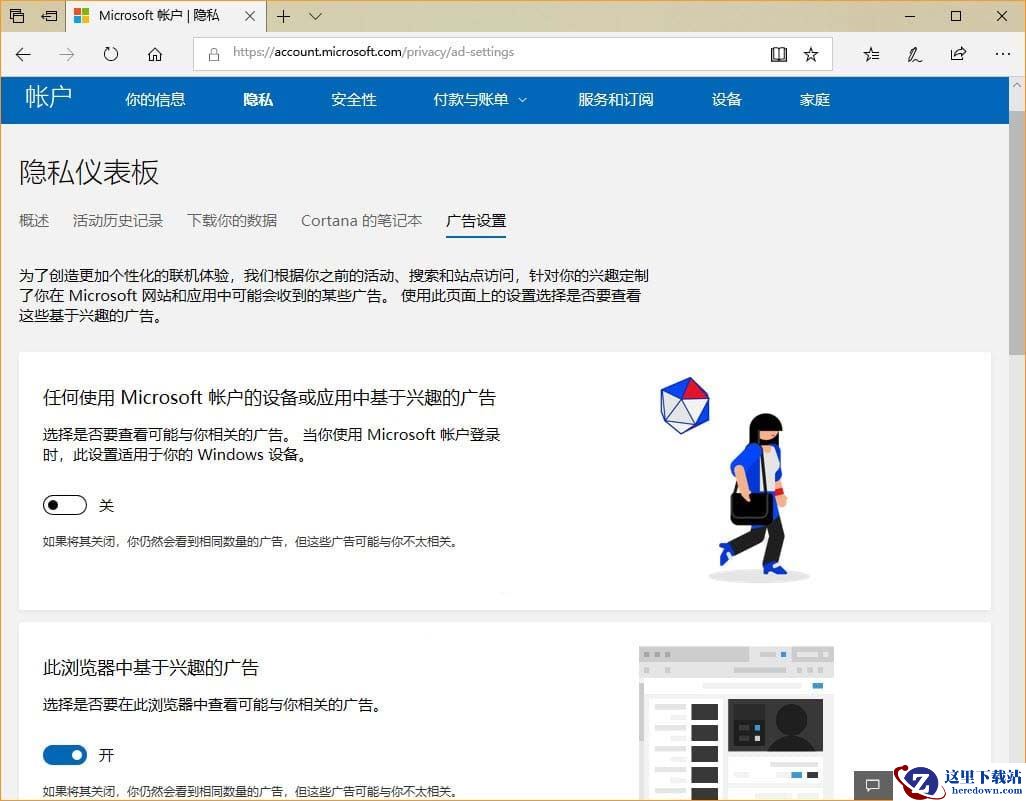Open a new tab with plus icon
Viewport: 1026px width, 801px height.
pos(283,16)
